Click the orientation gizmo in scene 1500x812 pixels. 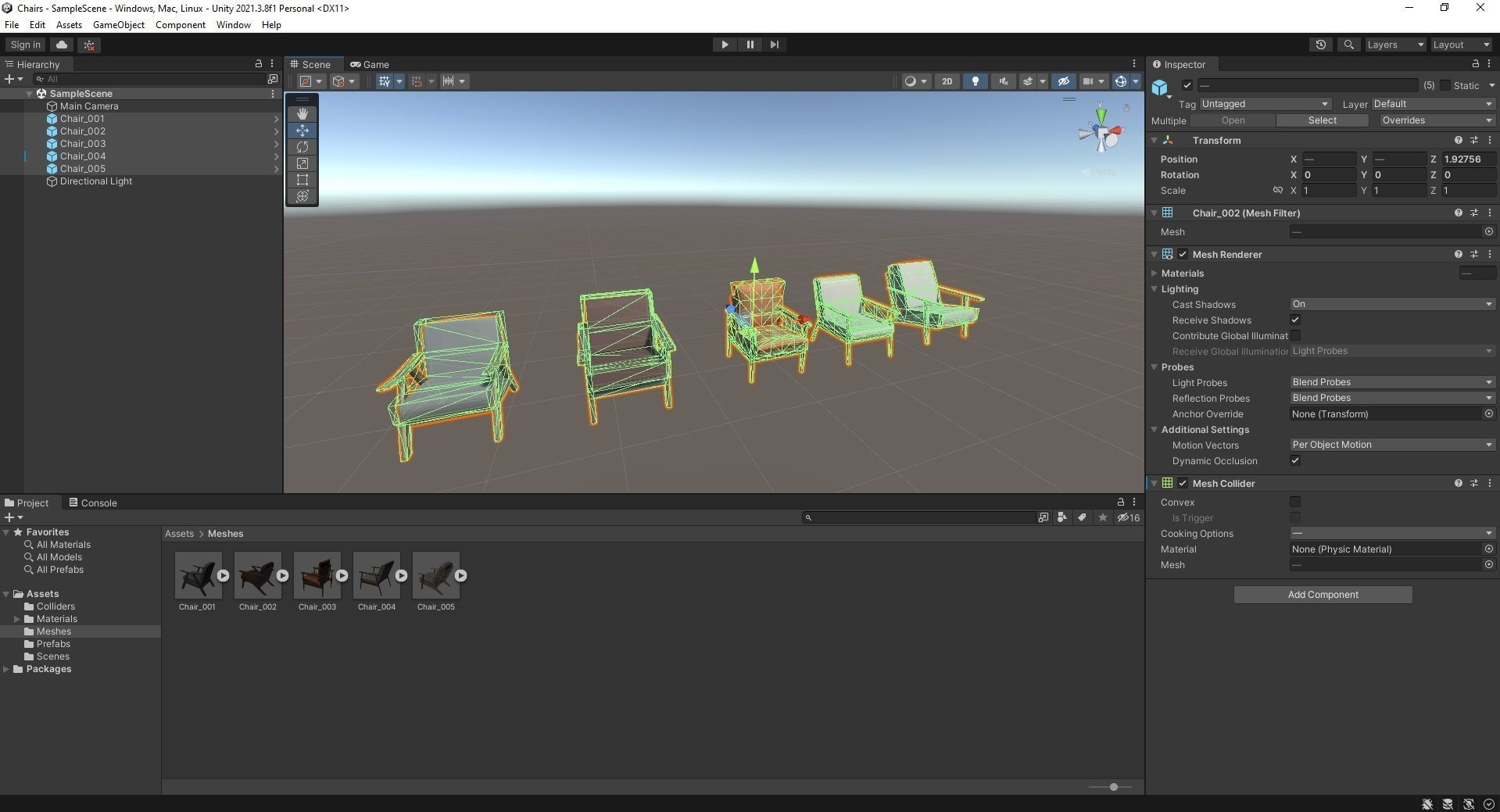1101,134
